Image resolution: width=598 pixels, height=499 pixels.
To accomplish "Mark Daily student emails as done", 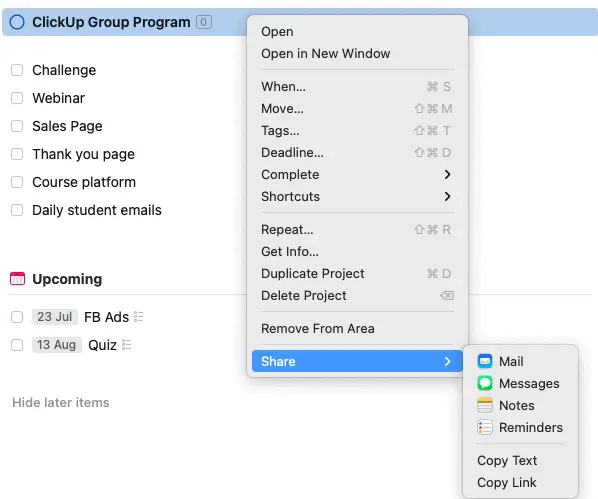I will tap(17, 210).
